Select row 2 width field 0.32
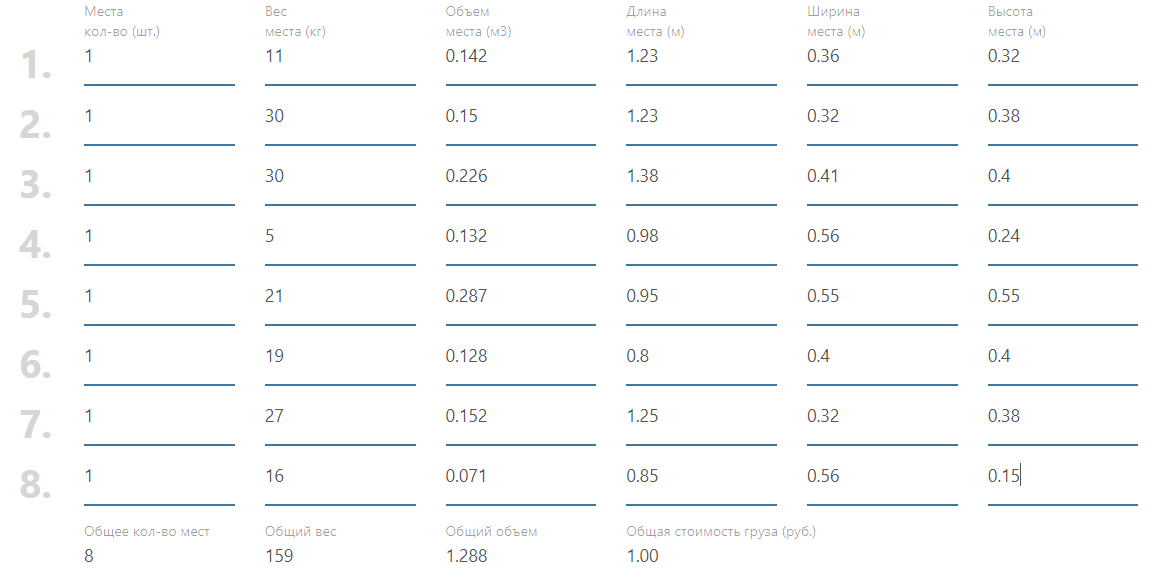This screenshot has width=1159, height=582. 881,117
